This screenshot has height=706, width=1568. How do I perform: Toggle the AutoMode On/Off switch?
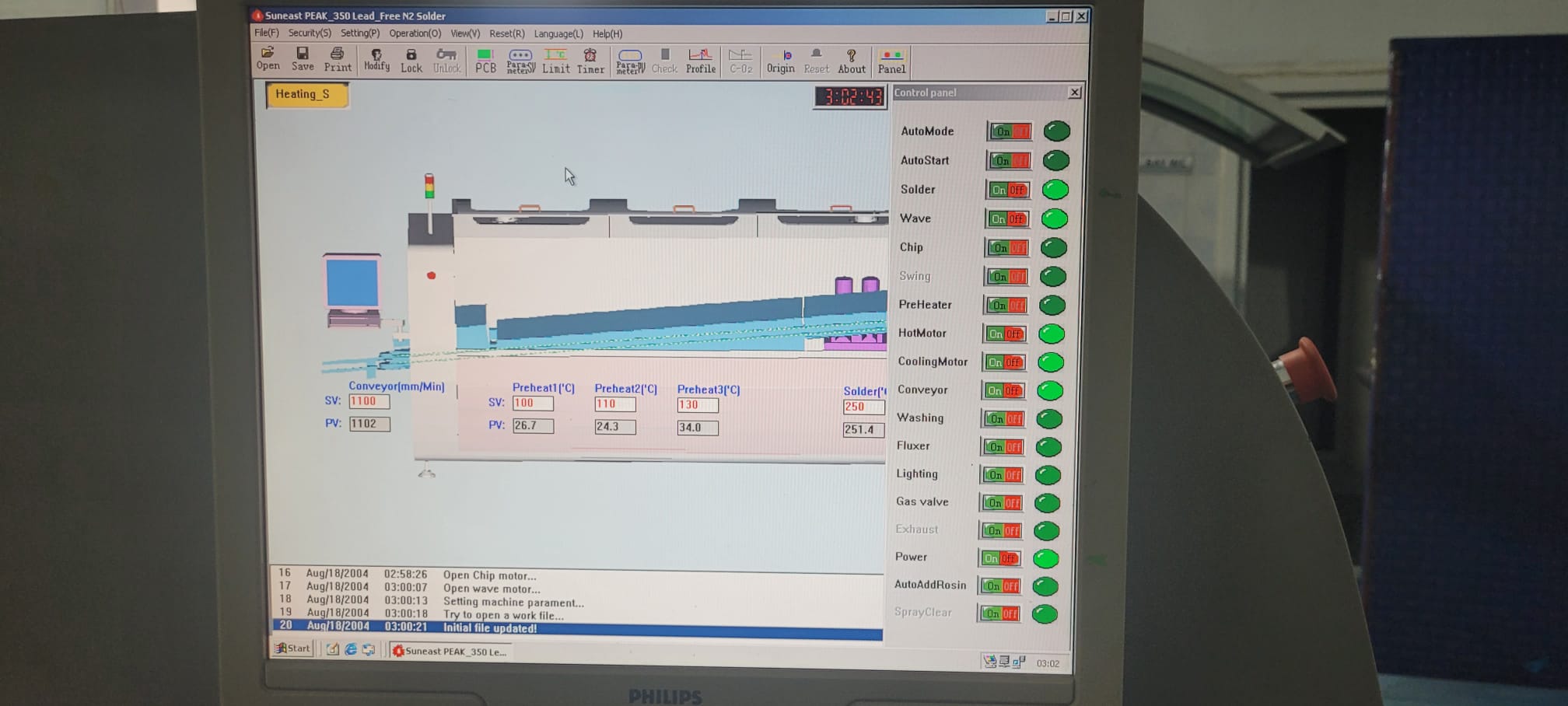[1010, 131]
